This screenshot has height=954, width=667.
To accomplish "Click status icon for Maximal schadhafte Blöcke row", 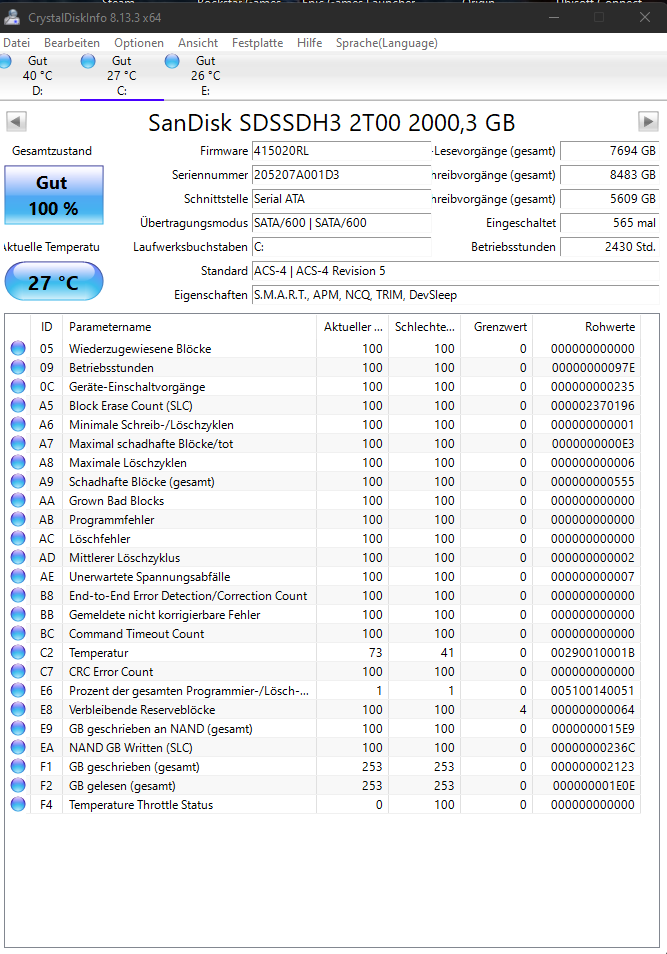I will (x=18, y=443).
